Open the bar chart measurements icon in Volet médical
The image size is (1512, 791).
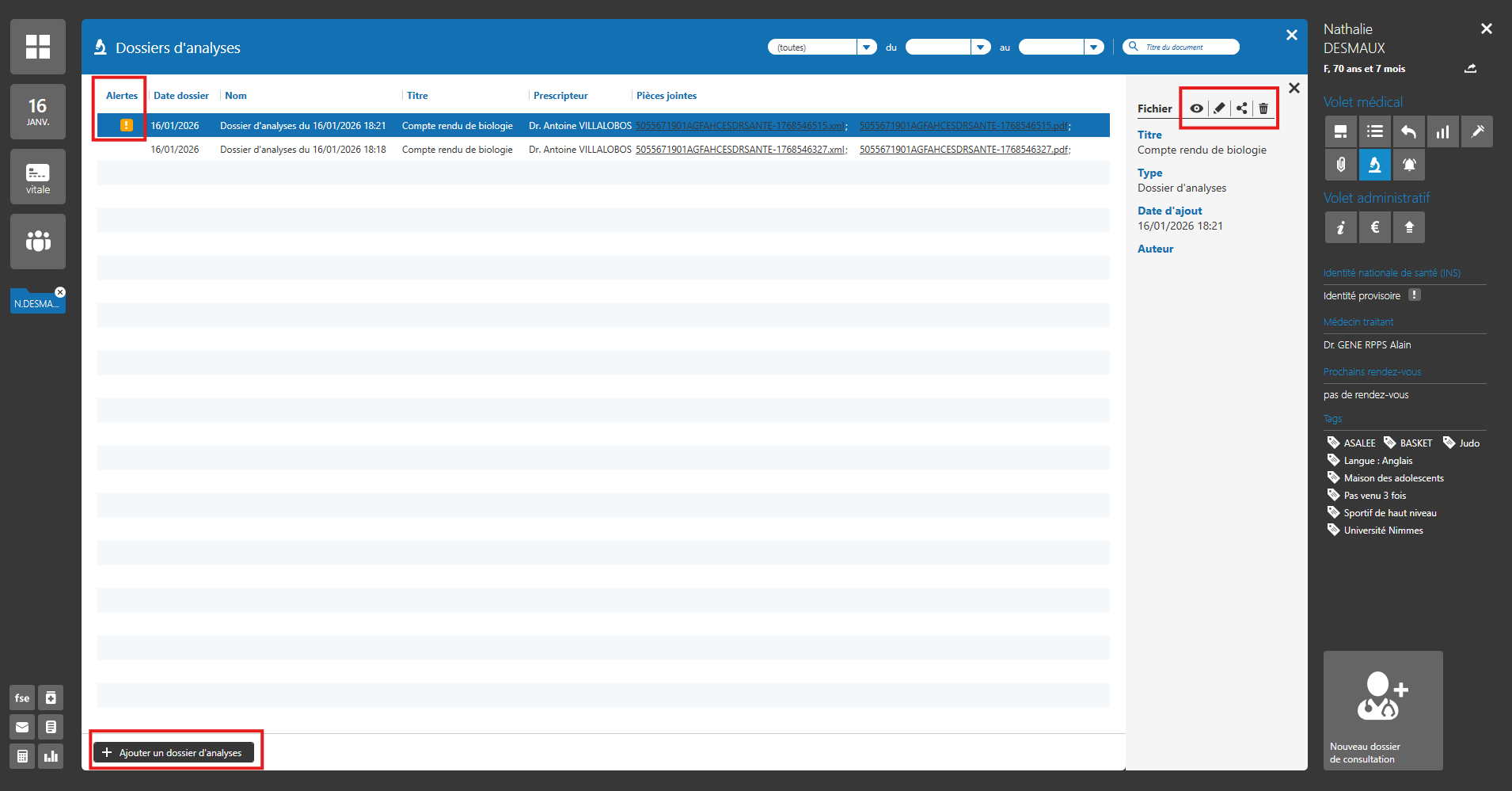[x=1443, y=131]
